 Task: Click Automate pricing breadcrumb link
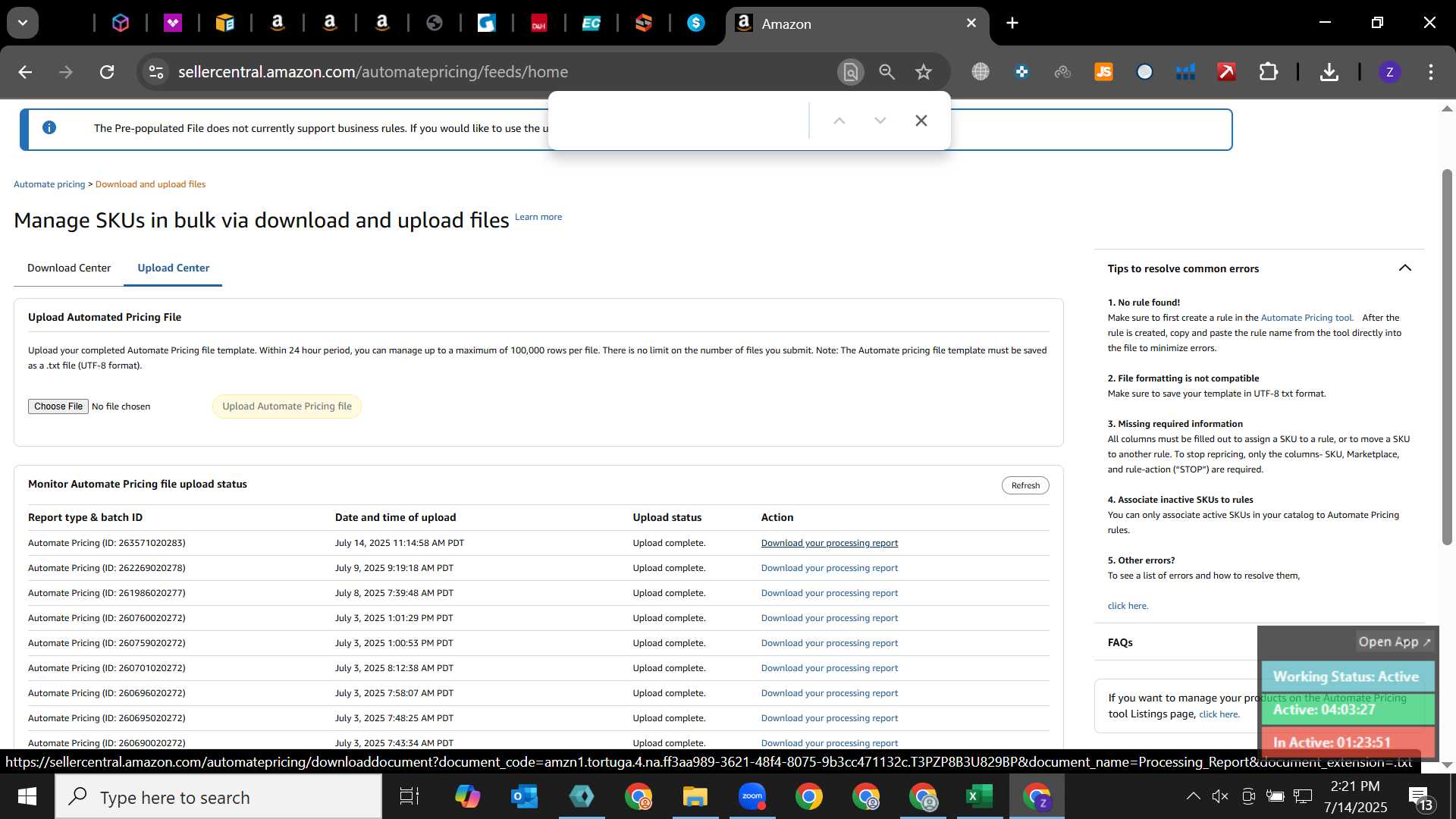pyautogui.click(x=49, y=184)
